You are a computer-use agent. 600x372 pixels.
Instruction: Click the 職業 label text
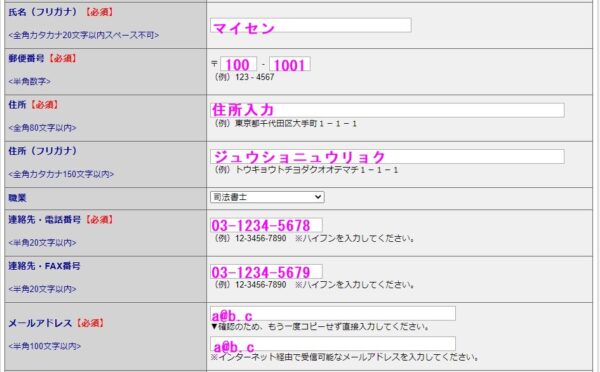point(17,198)
